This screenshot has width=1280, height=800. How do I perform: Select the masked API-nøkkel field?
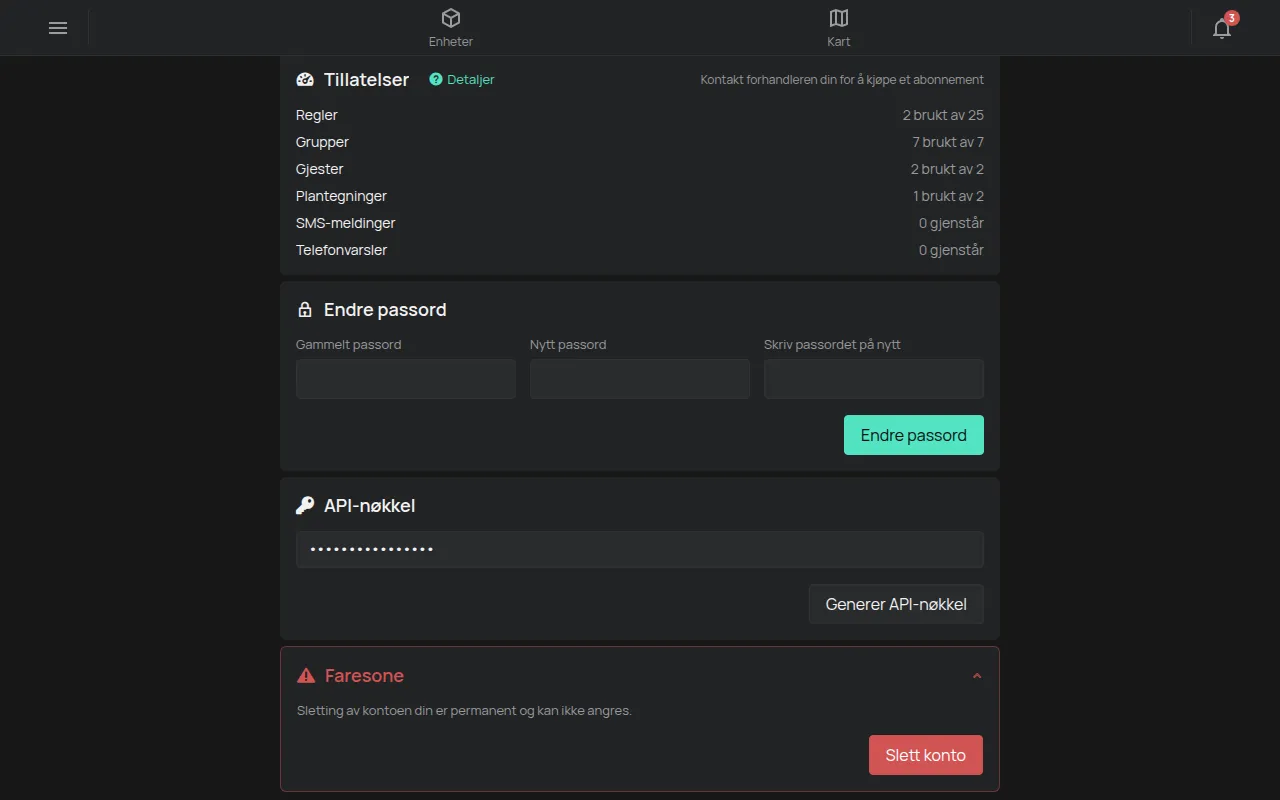[x=640, y=550]
